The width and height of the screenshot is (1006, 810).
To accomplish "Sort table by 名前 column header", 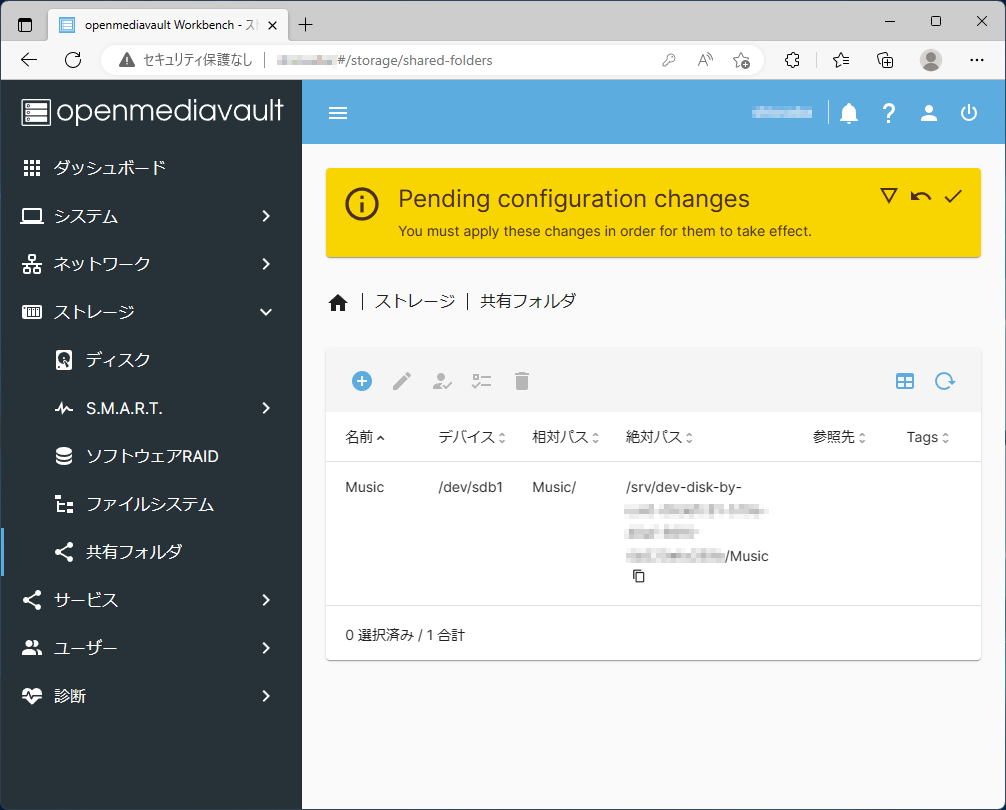I will [x=359, y=437].
